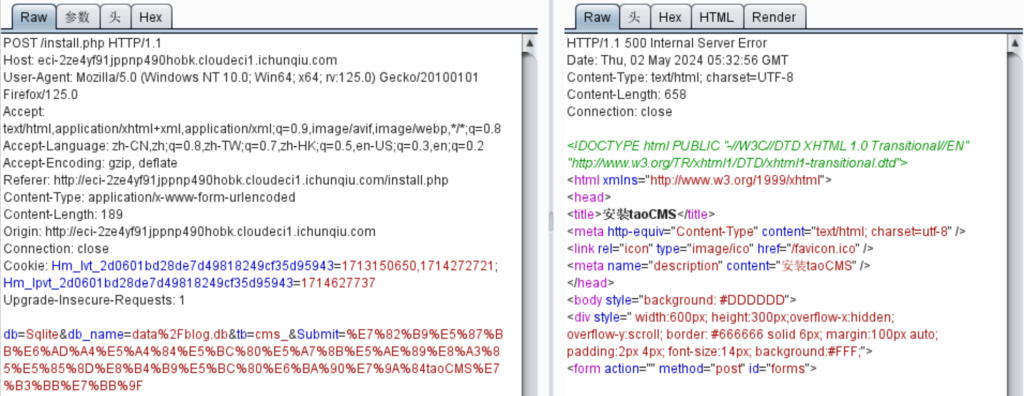Click the body style background #DDDDDD line

(682, 300)
